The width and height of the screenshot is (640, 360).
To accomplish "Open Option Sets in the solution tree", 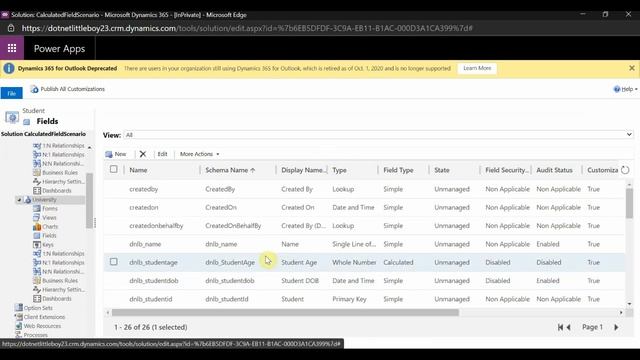I will (38, 308).
